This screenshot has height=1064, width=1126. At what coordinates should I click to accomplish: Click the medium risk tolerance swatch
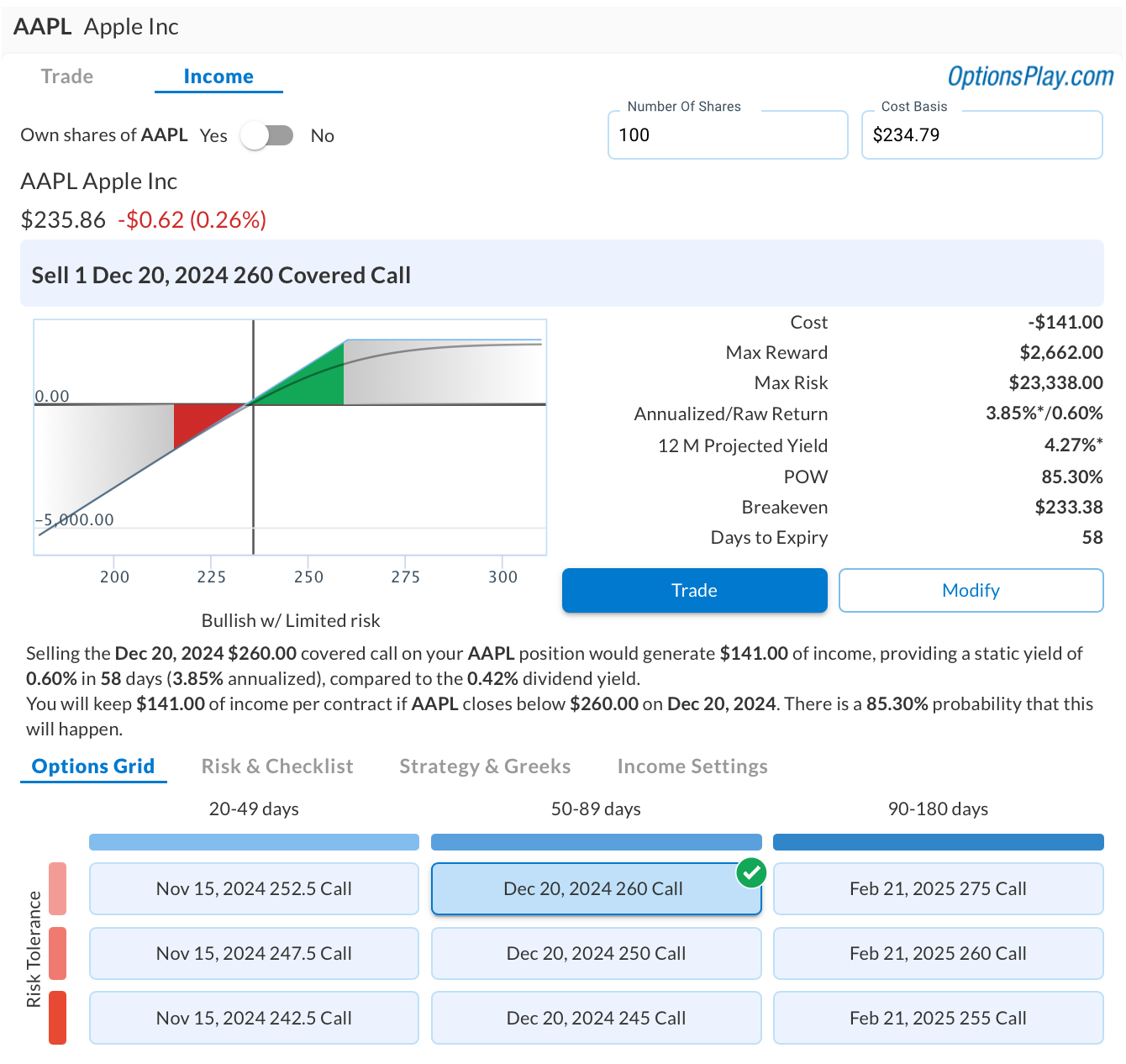[57, 953]
